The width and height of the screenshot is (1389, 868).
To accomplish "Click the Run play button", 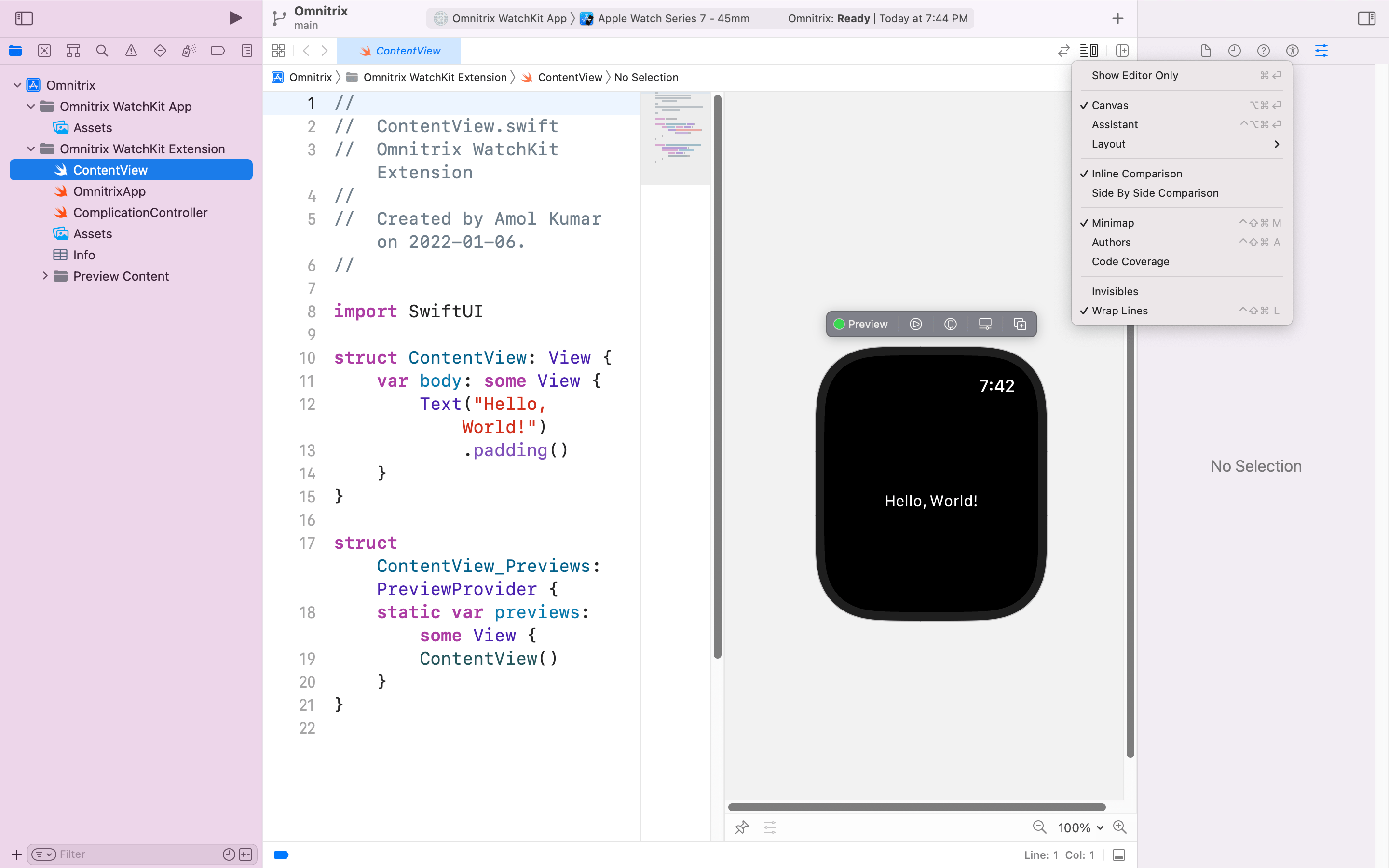I will coord(235,18).
